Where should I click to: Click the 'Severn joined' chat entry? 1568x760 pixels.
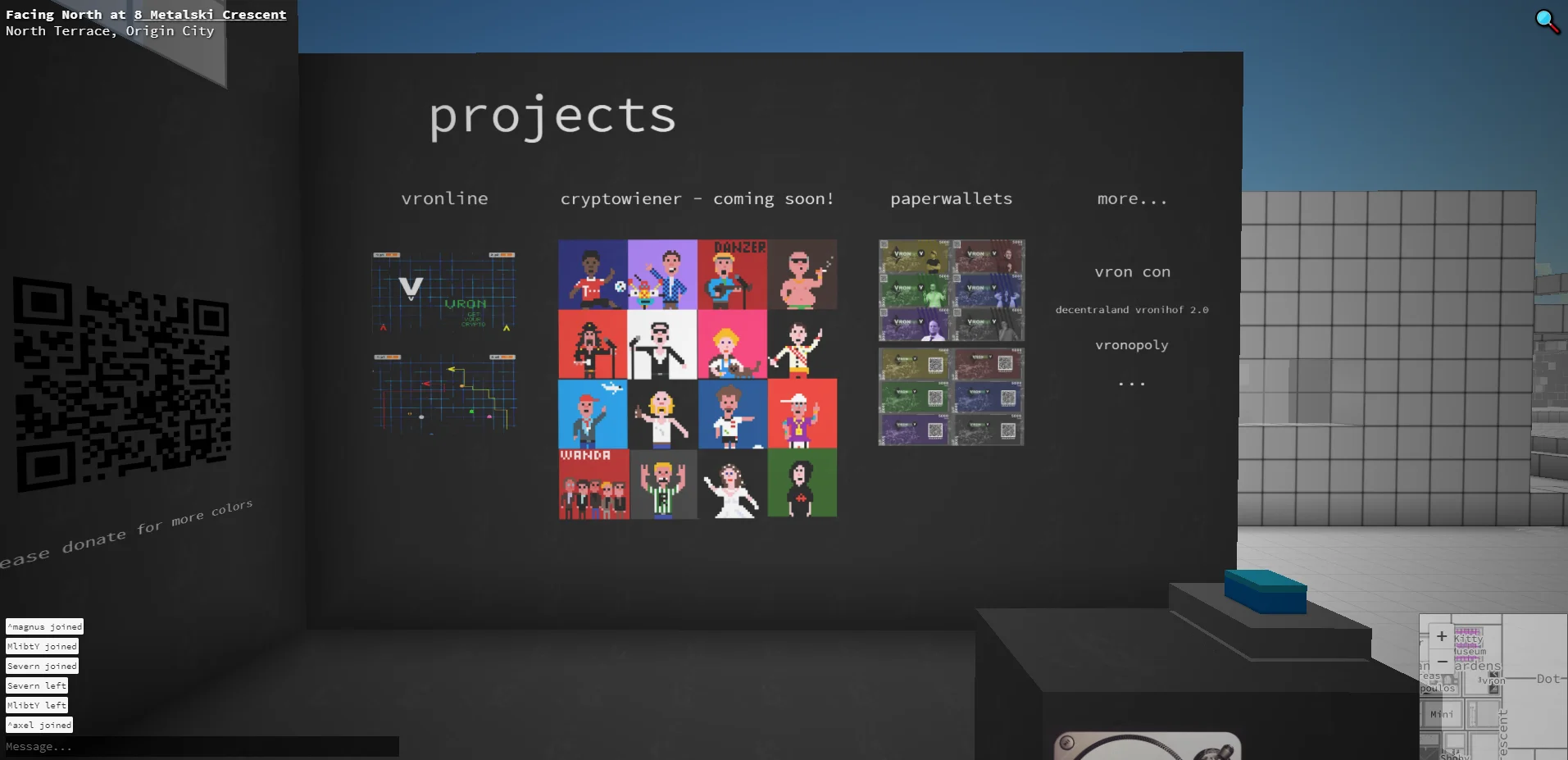click(x=42, y=666)
